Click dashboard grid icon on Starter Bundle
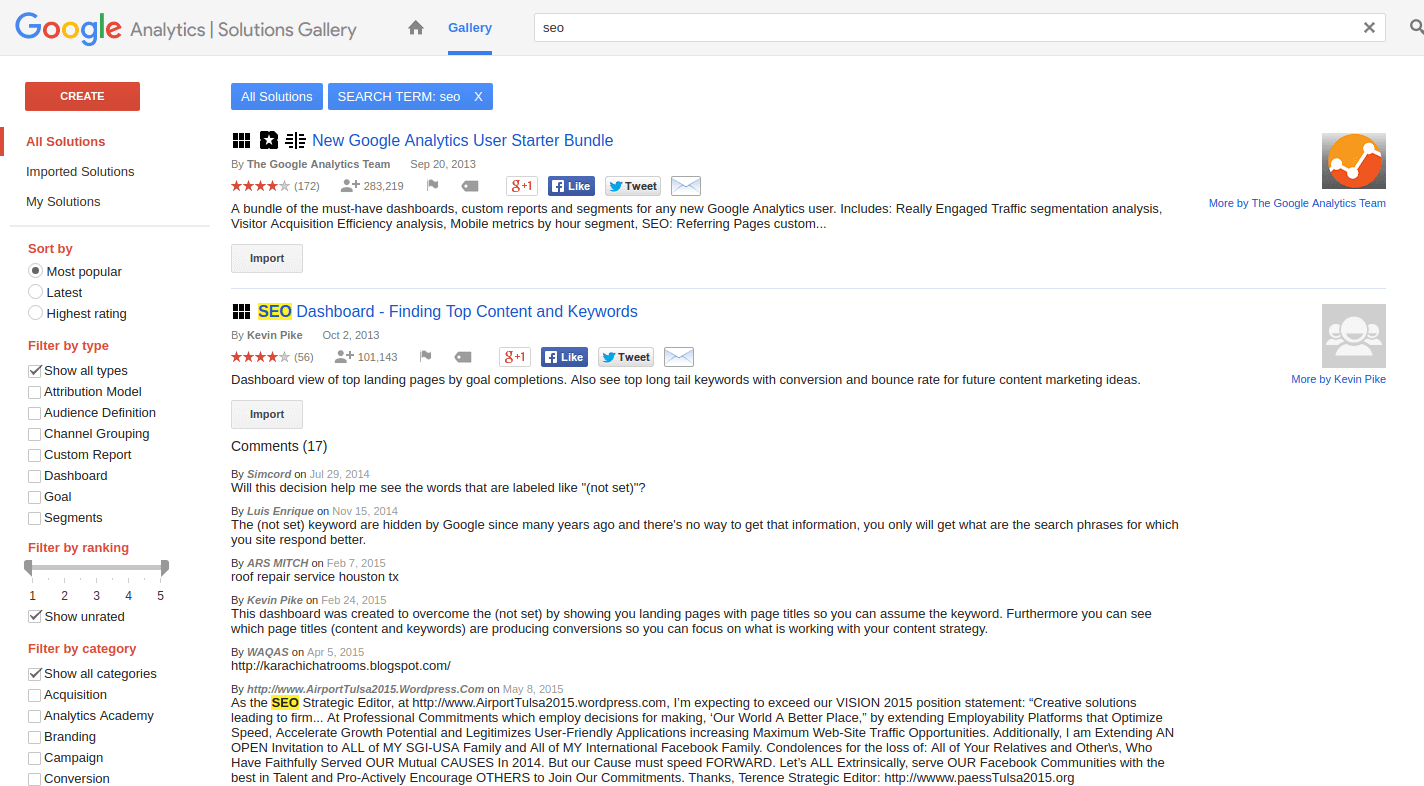The height and width of the screenshot is (786, 1424). click(241, 140)
